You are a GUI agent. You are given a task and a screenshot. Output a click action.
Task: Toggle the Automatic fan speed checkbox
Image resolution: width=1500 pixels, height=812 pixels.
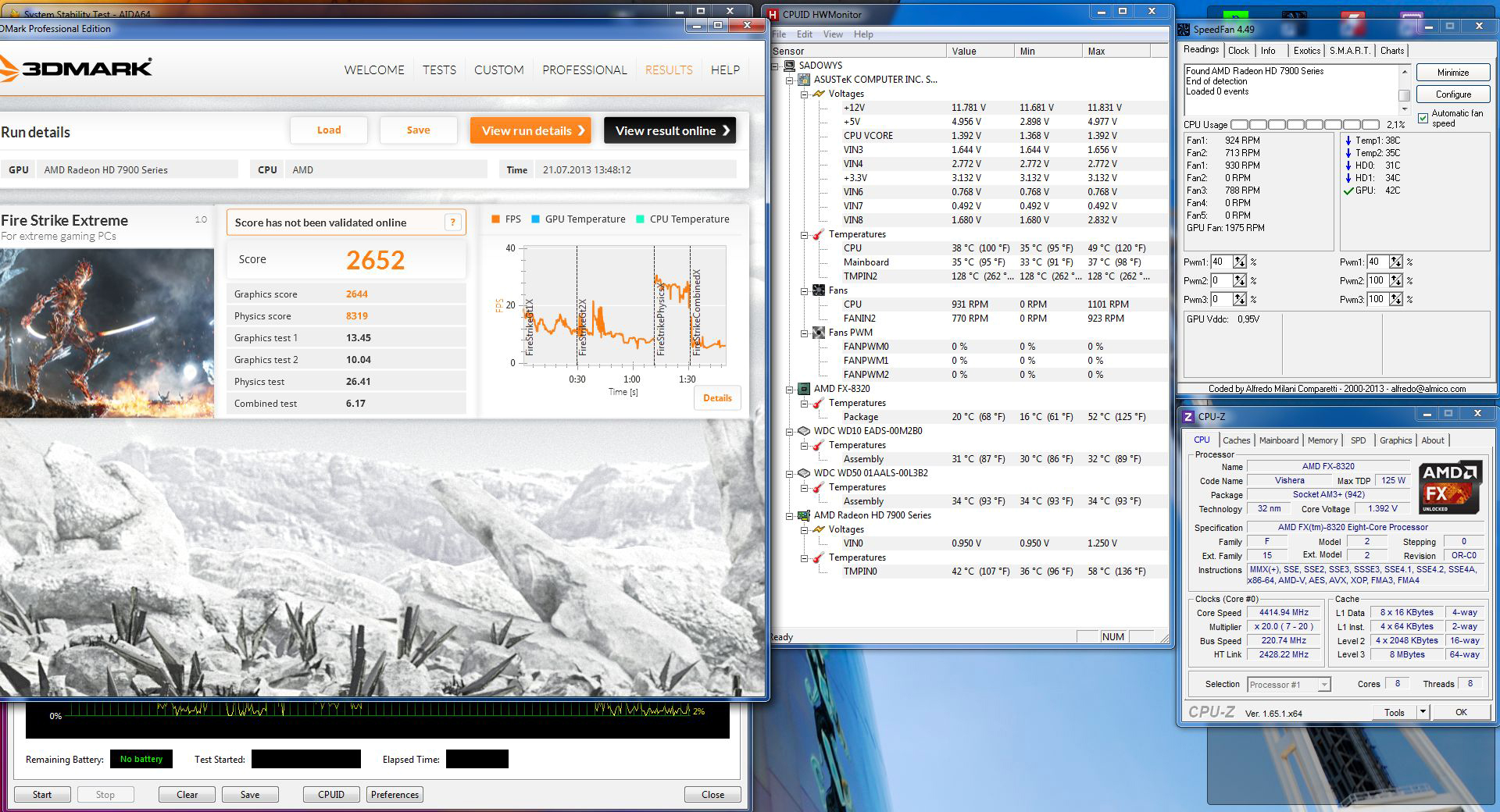tap(1423, 119)
